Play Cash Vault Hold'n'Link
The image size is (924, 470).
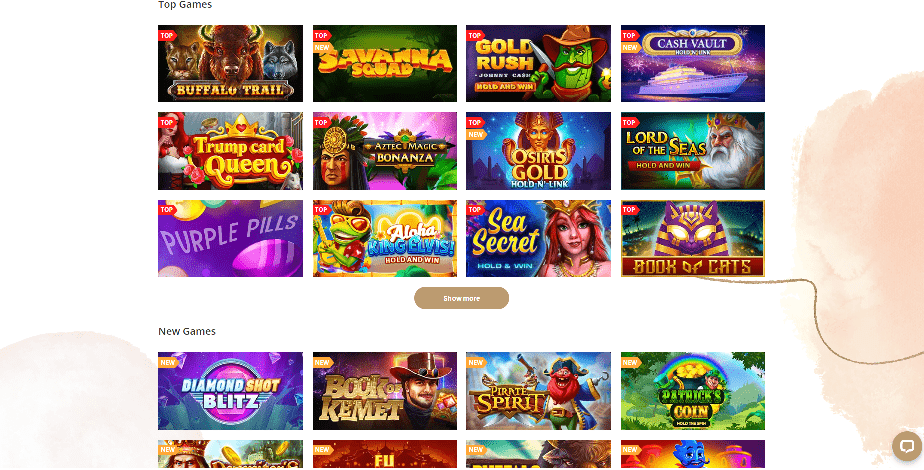[692, 64]
